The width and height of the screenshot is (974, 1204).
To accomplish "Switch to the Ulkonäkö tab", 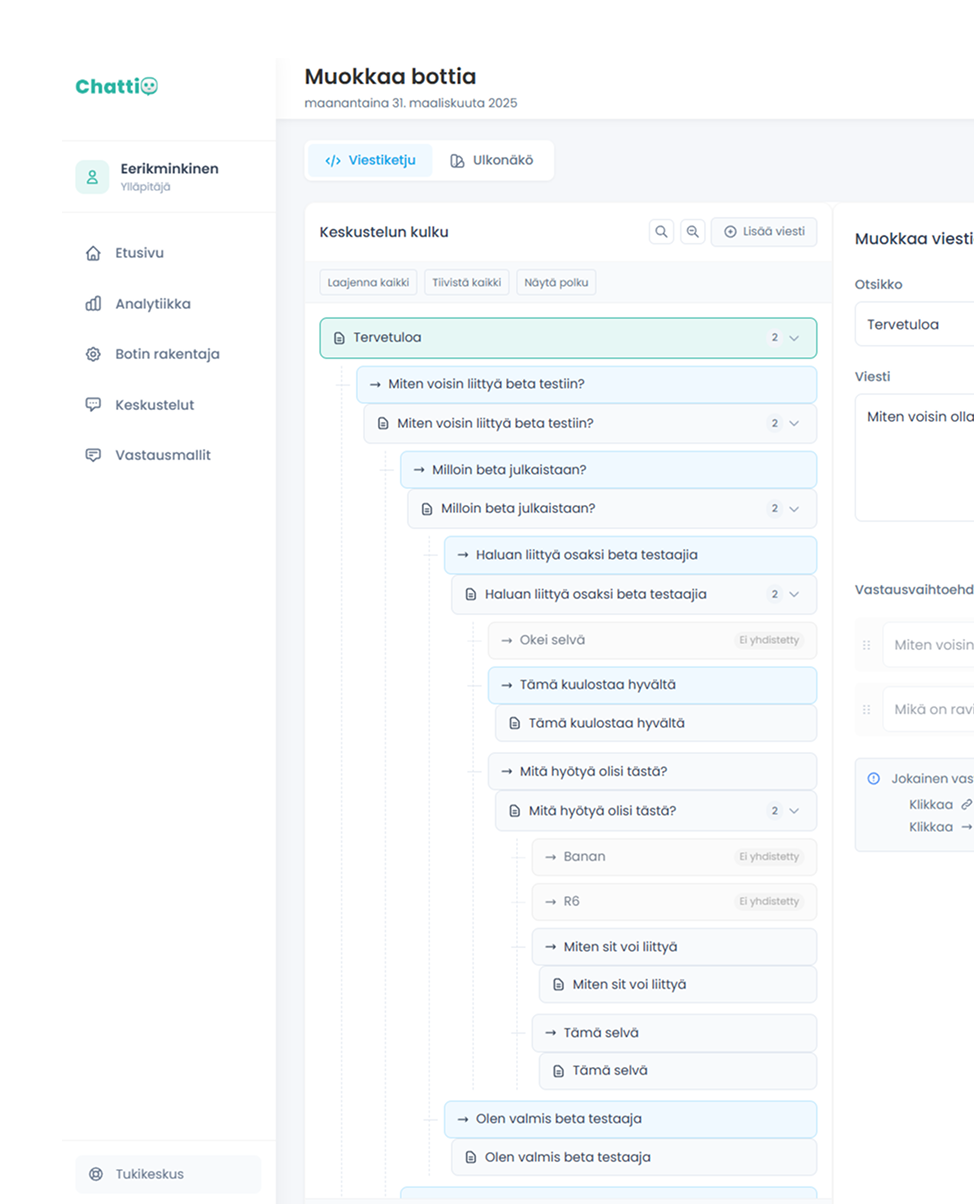I will pos(491,160).
